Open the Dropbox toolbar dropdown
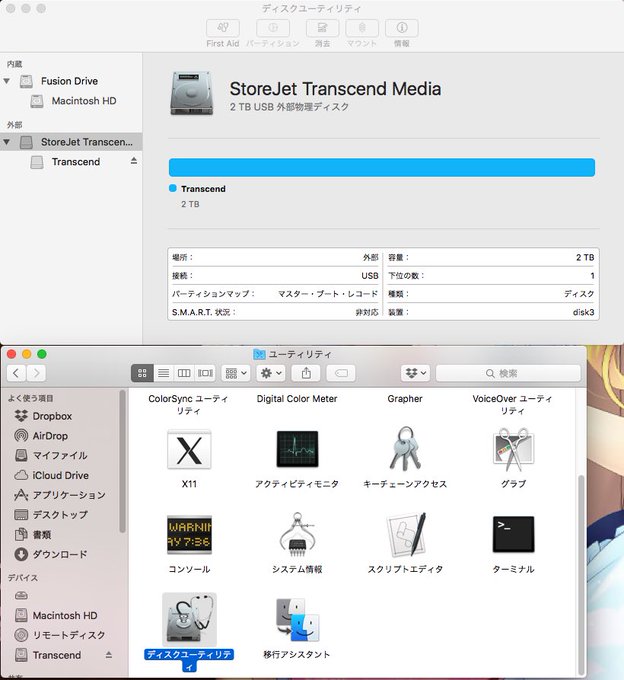The image size is (624, 680). coord(415,373)
